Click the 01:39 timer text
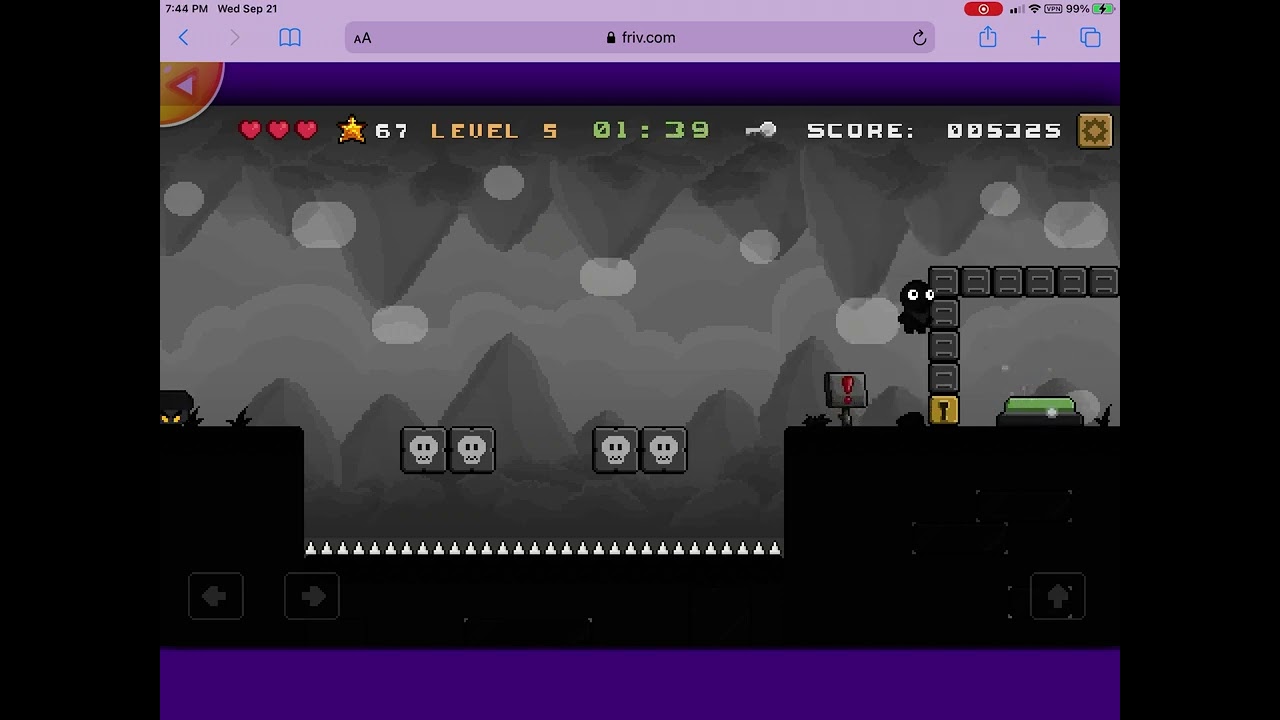1280x720 pixels. (x=651, y=130)
